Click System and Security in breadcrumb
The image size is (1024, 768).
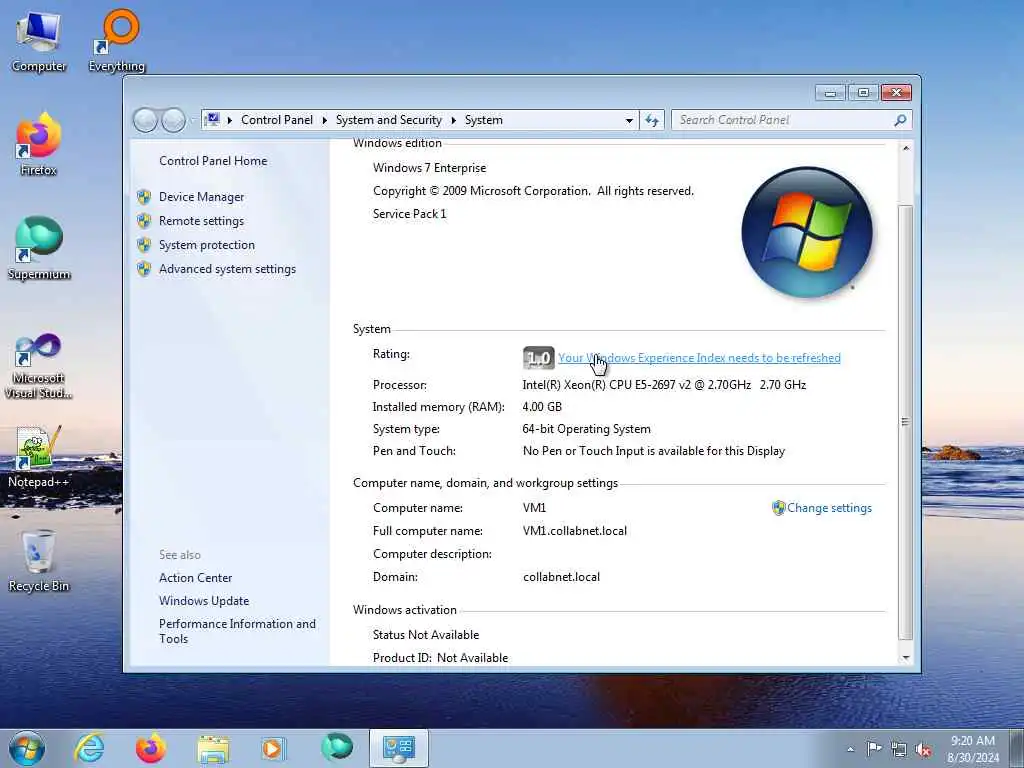389,120
